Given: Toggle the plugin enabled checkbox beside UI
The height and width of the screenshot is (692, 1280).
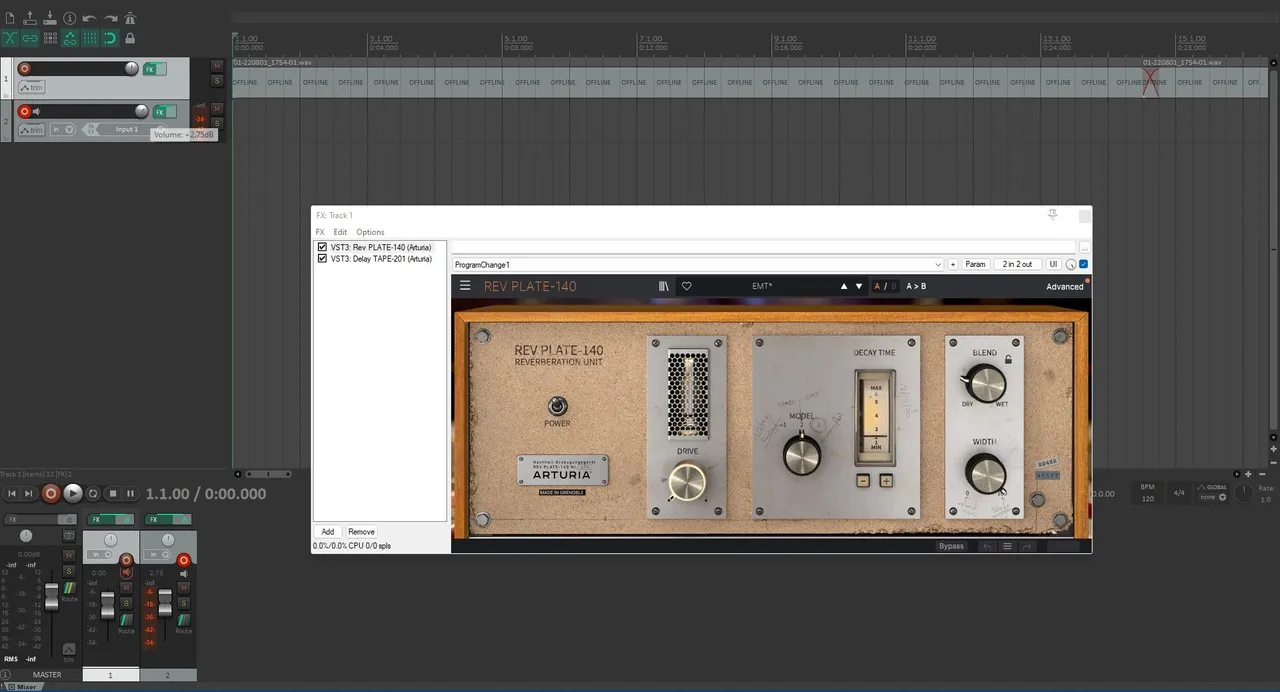Looking at the screenshot, I should point(1084,265).
